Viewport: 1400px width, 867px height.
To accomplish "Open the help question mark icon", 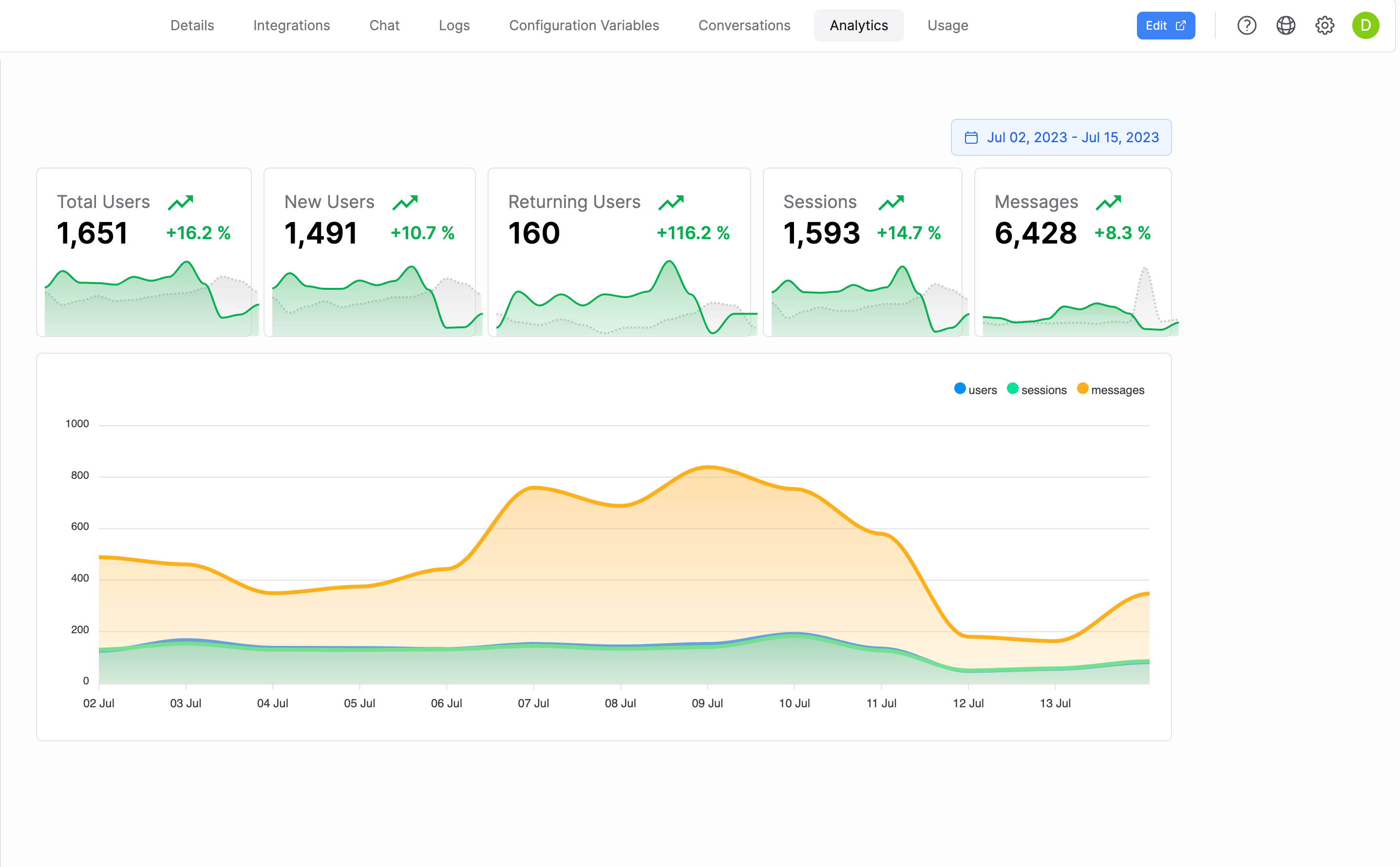I will pyautogui.click(x=1247, y=25).
